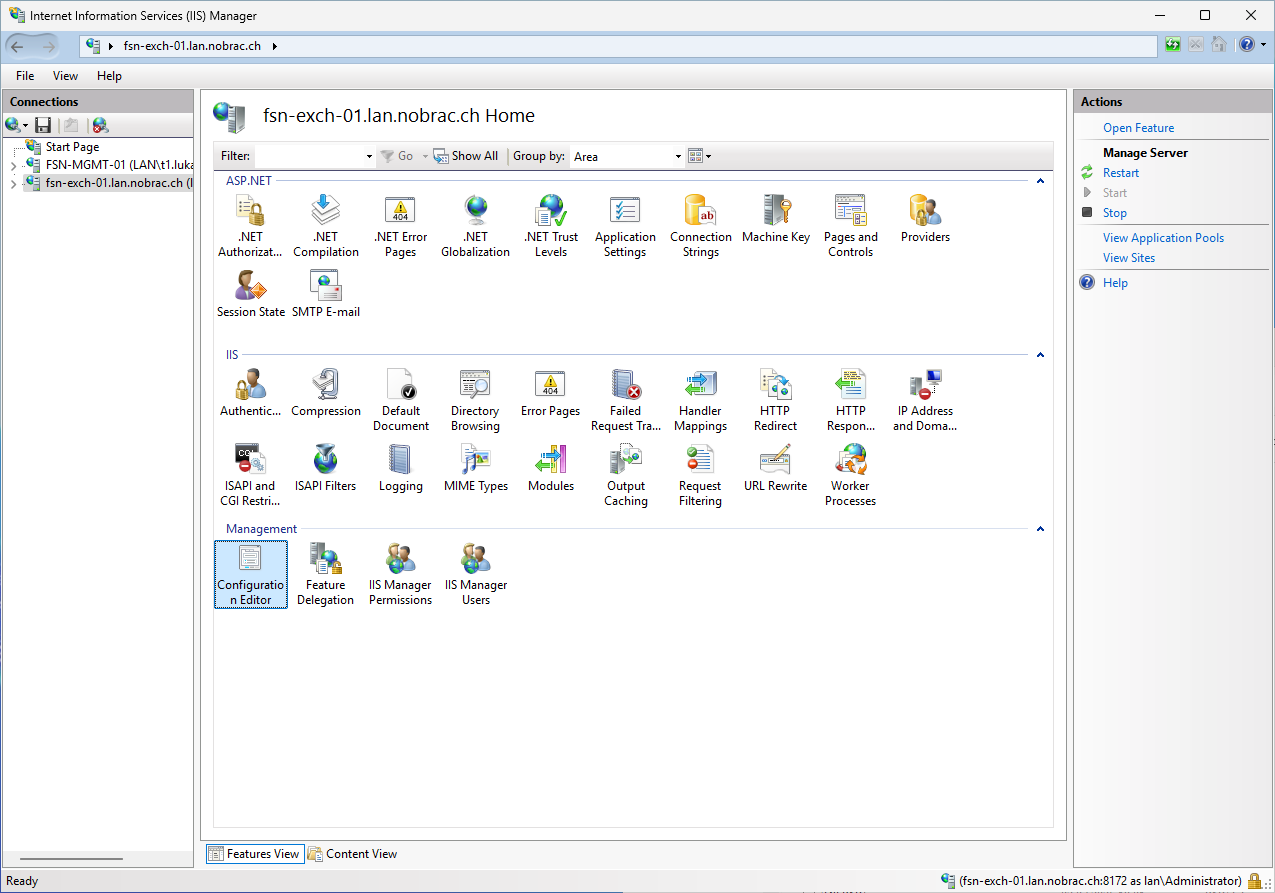Click Open Feature action link

[x=1138, y=128]
